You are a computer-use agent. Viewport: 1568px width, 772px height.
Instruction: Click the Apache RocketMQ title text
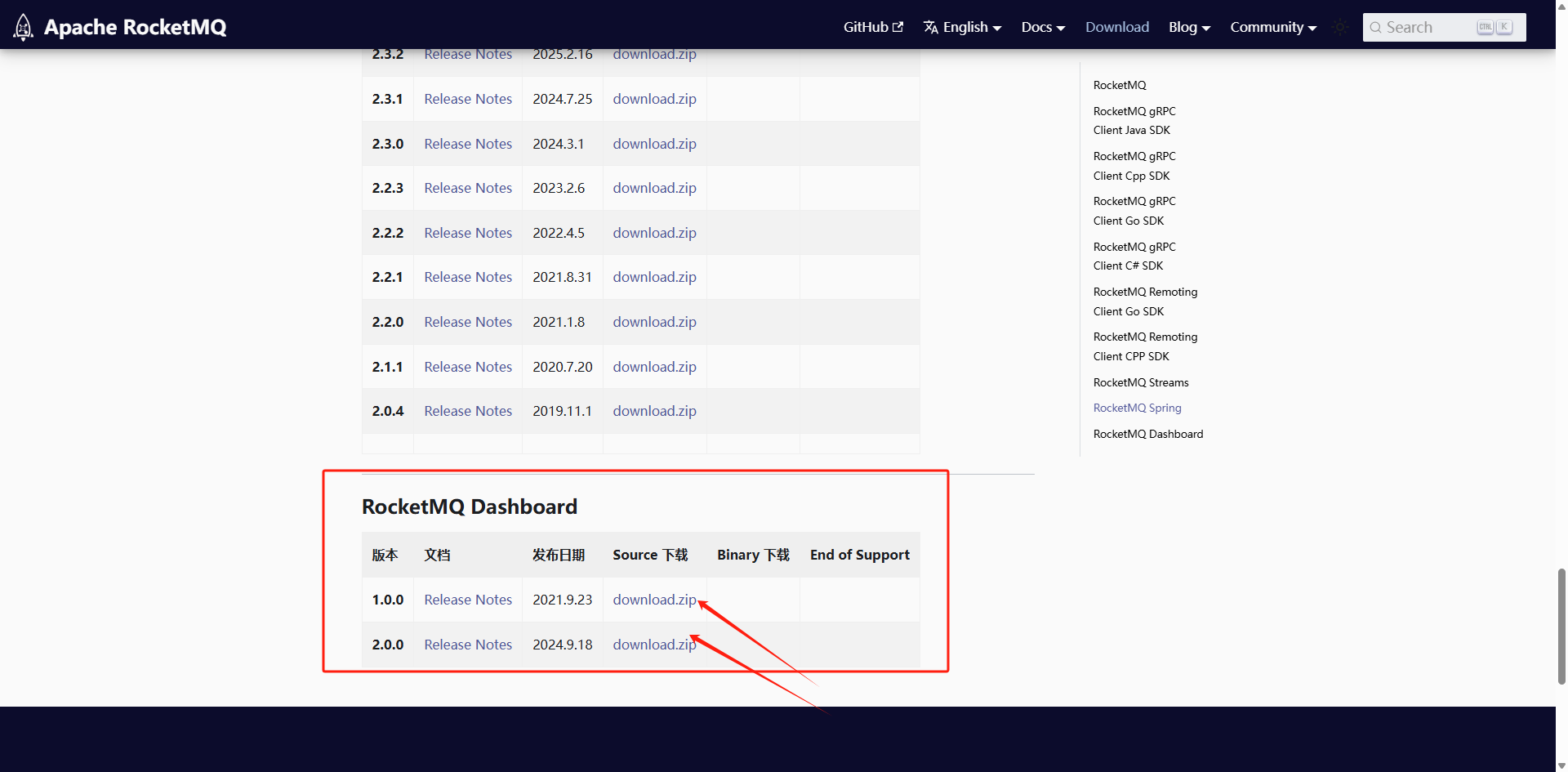point(135,27)
